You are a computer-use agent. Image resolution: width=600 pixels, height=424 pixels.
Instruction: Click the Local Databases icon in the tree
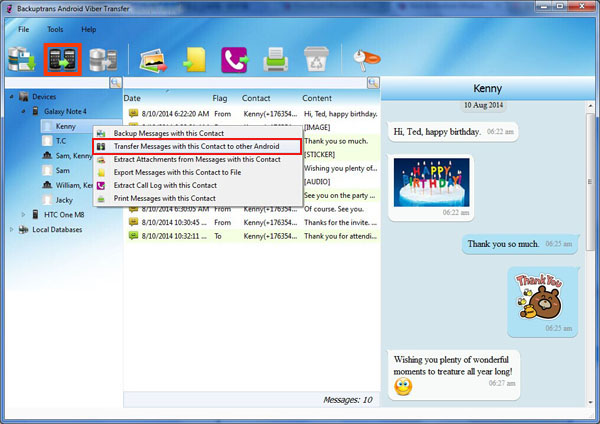point(24,230)
